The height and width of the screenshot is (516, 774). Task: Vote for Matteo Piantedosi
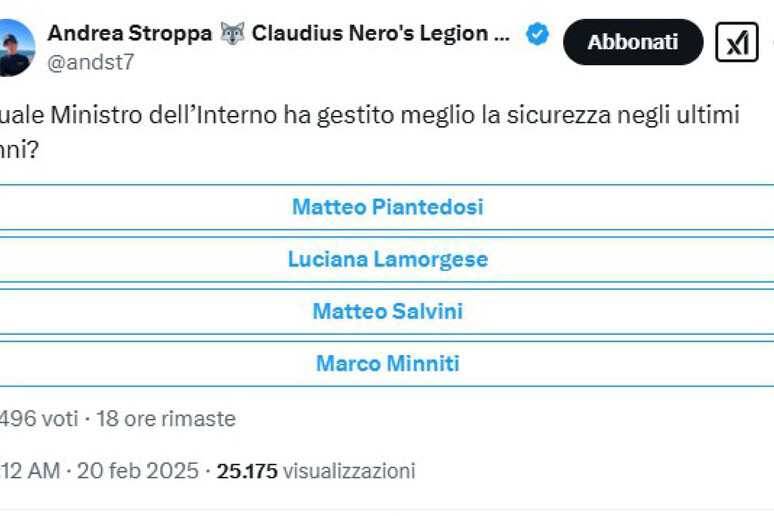tap(387, 207)
